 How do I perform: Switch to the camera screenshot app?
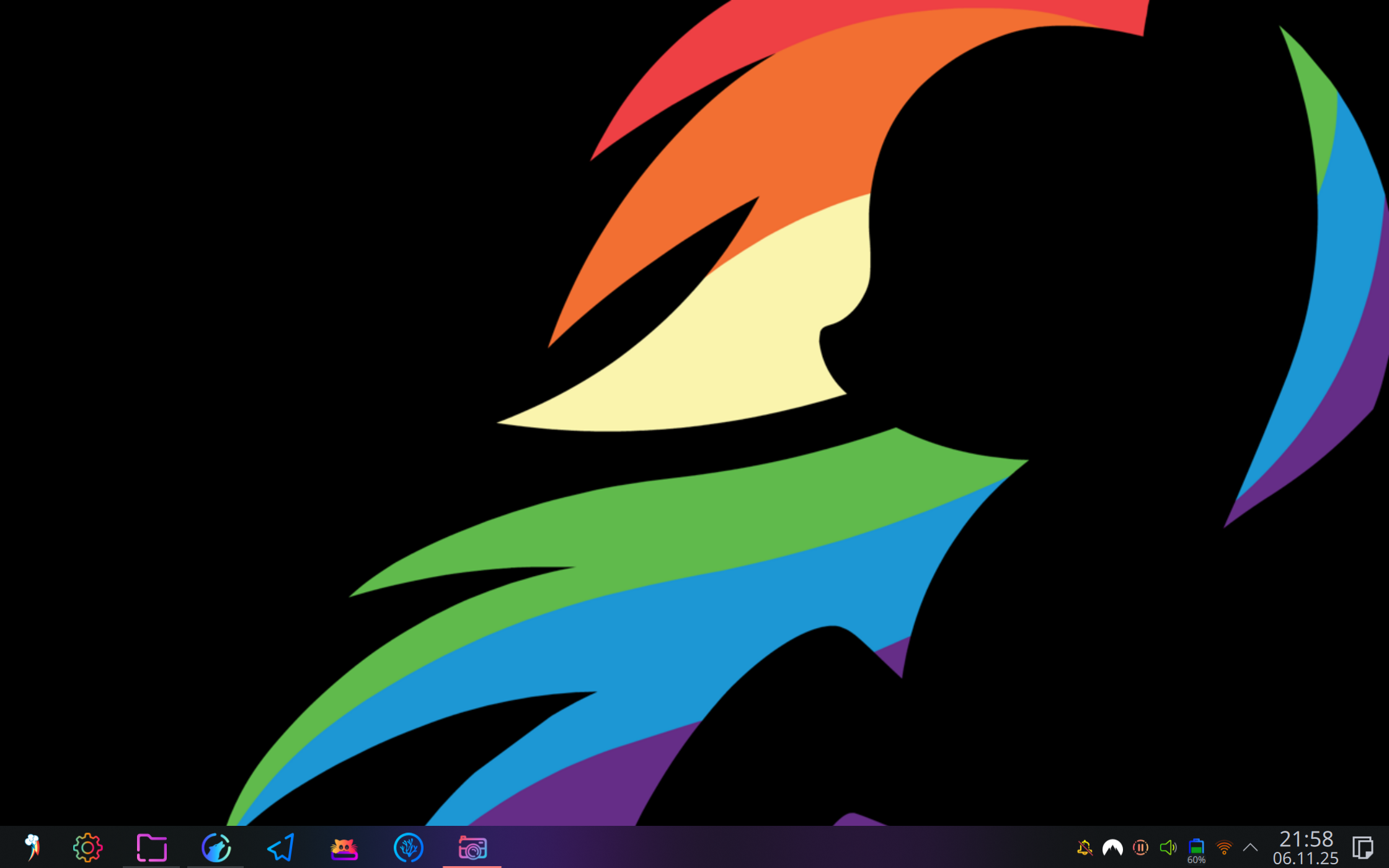(473, 848)
